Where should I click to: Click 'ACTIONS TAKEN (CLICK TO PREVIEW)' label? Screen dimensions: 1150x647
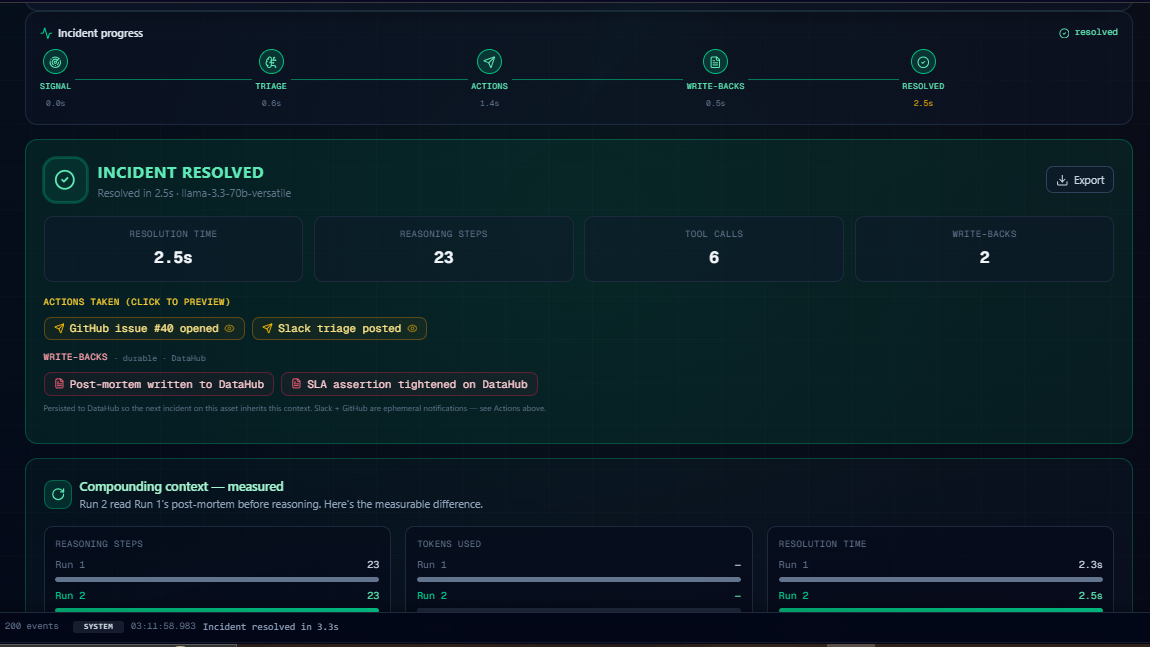pos(136,301)
